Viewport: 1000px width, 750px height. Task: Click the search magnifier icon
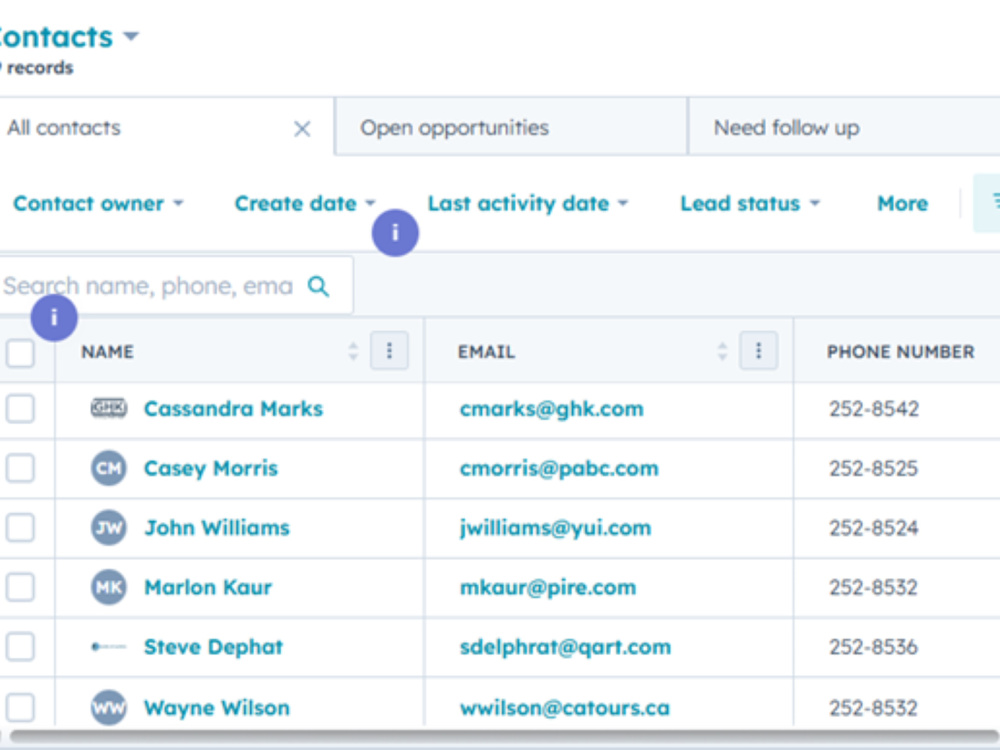(x=318, y=286)
